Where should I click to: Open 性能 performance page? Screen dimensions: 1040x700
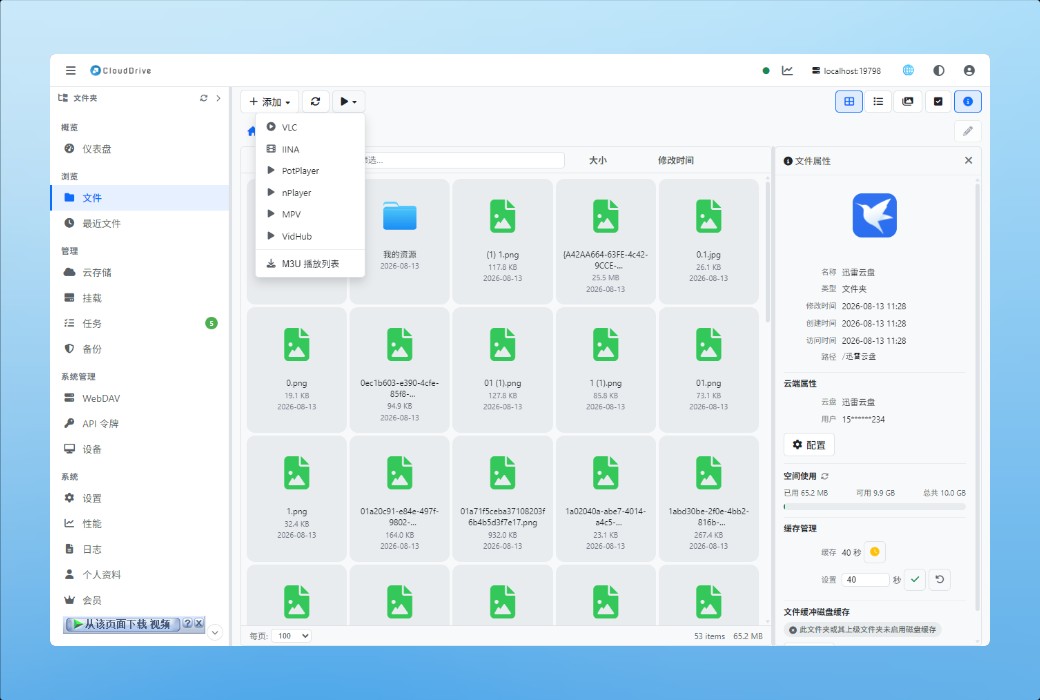click(x=139, y=524)
